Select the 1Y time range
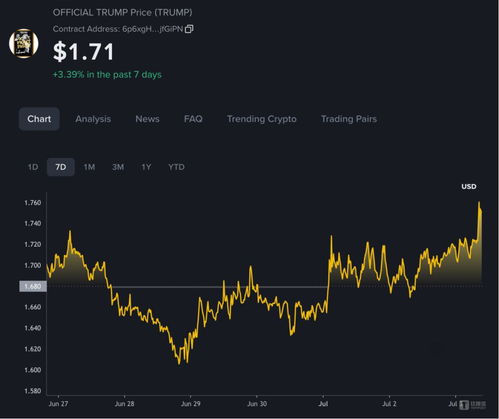The image size is (499, 419). click(146, 167)
